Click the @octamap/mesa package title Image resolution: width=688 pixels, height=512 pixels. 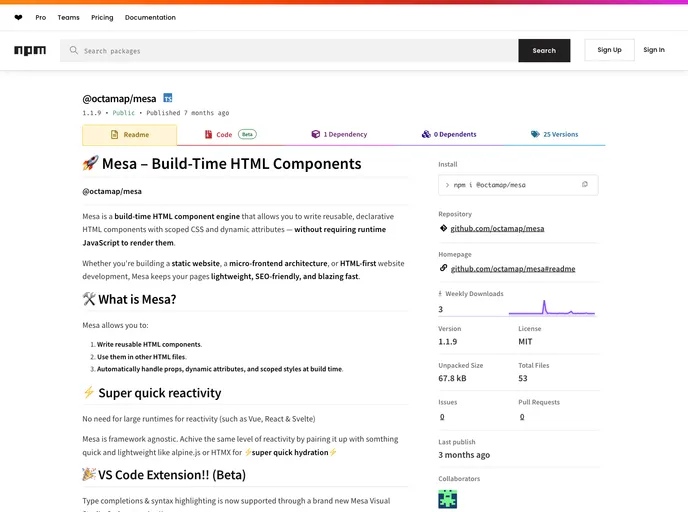coord(119,99)
